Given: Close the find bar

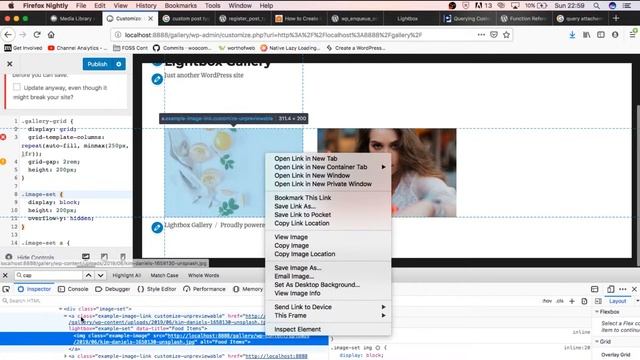Looking at the screenshot, I should [x=5, y=276].
